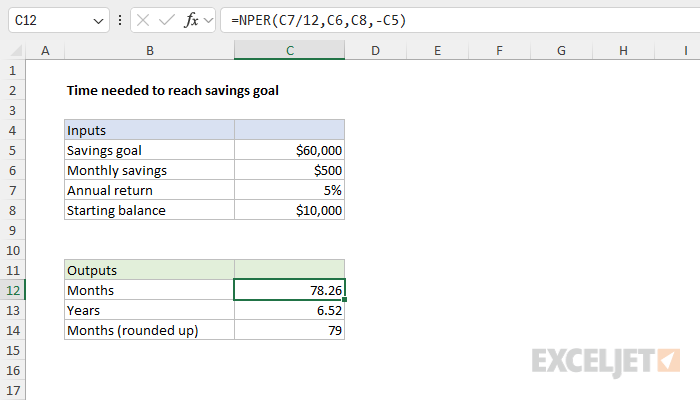The height and width of the screenshot is (400, 700).
Task: Click the fill handle on cell C12
Action: click(x=345, y=300)
